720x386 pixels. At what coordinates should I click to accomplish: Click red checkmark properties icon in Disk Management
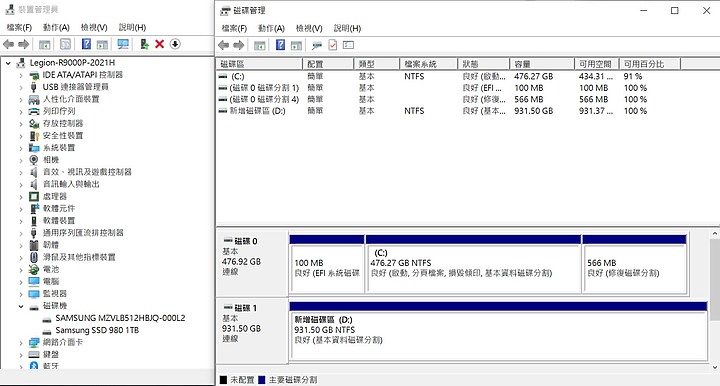point(332,45)
